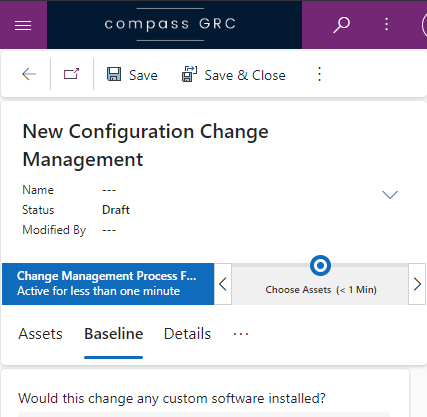The width and height of the screenshot is (427, 417).
Task: Select the Choose Assets stage circle
Action: [x=320, y=266]
